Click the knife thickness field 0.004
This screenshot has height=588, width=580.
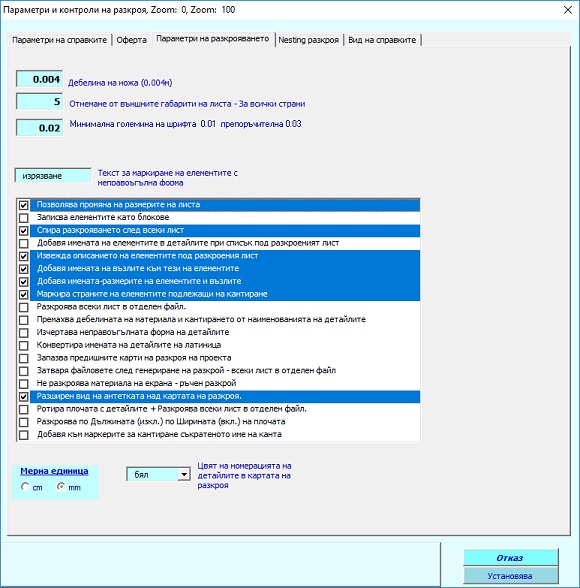coord(39,79)
